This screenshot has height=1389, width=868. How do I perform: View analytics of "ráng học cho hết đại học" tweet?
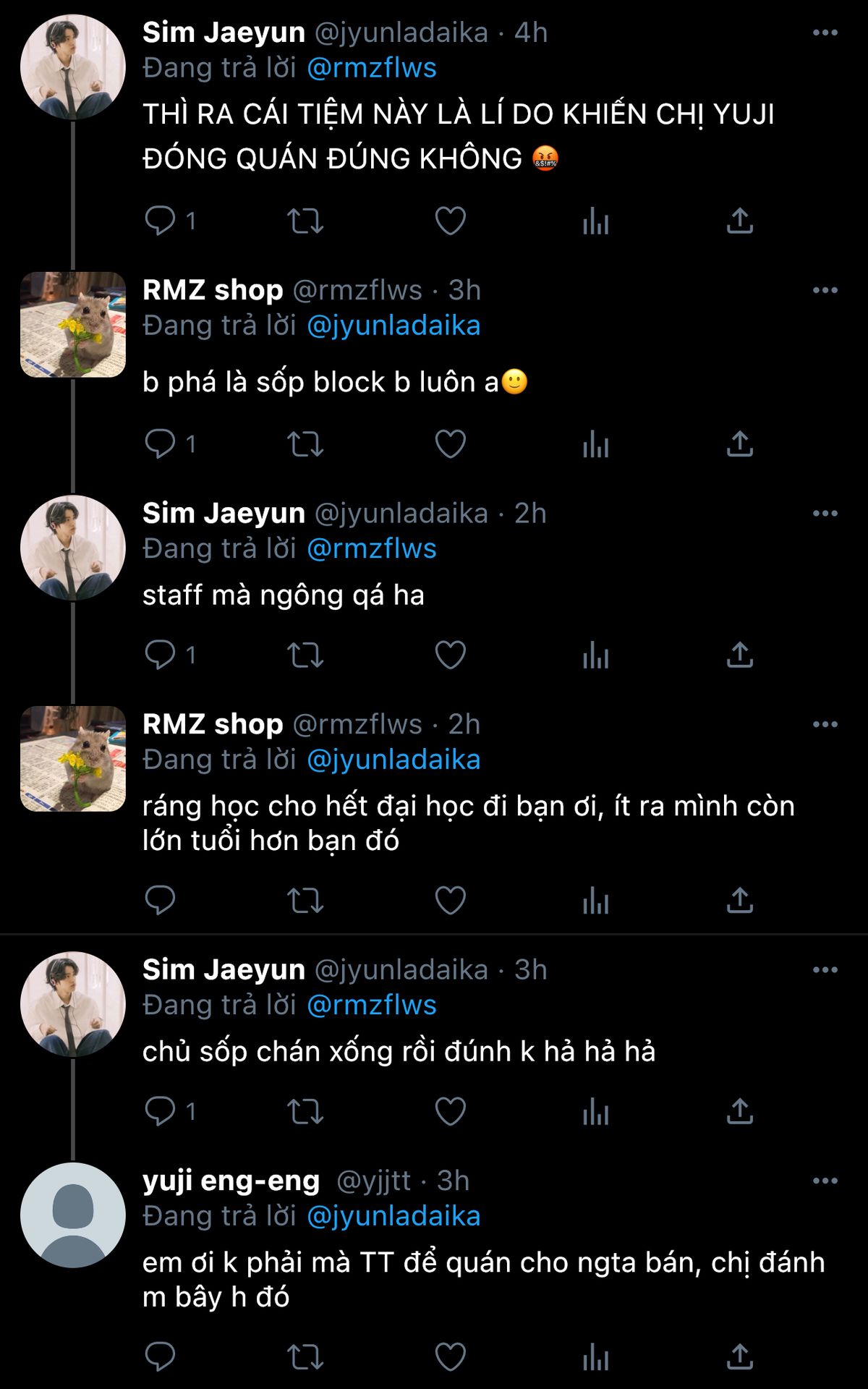click(x=595, y=901)
